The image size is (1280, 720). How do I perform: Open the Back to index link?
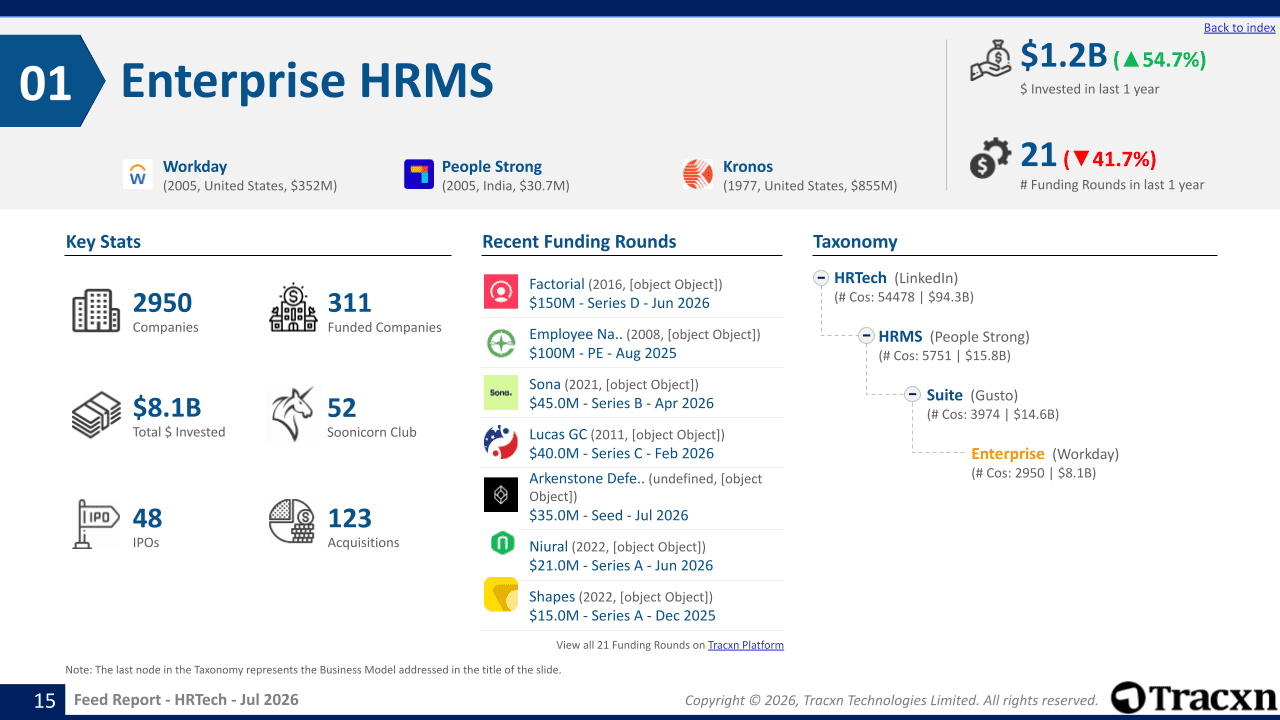pos(1240,28)
